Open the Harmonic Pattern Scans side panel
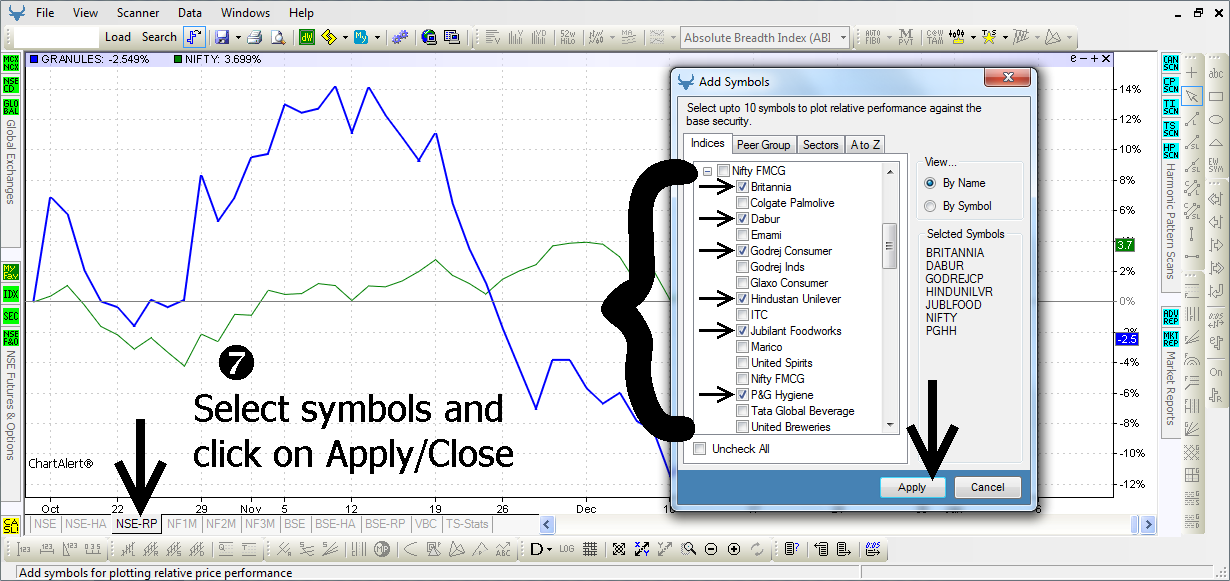 [x=1170, y=221]
